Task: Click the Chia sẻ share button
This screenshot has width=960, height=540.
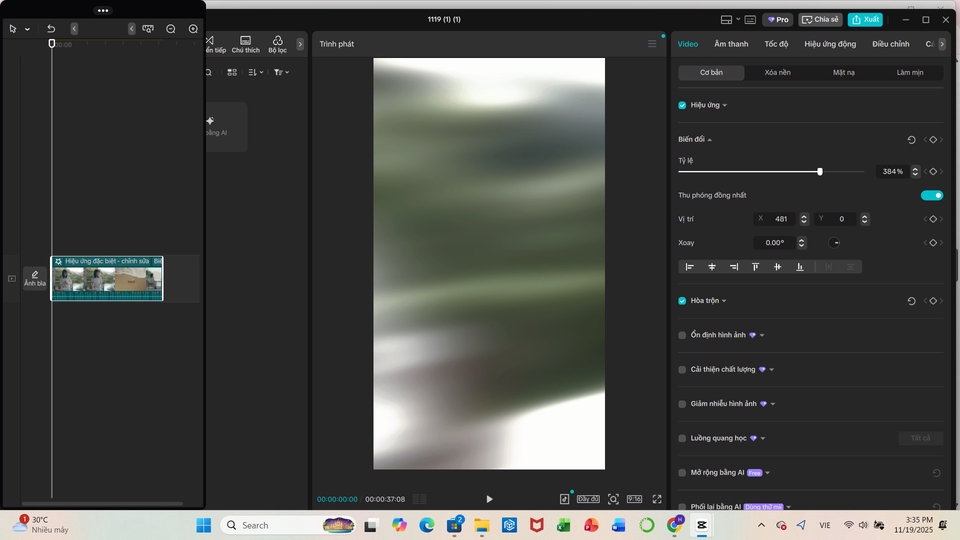Action: click(x=820, y=19)
